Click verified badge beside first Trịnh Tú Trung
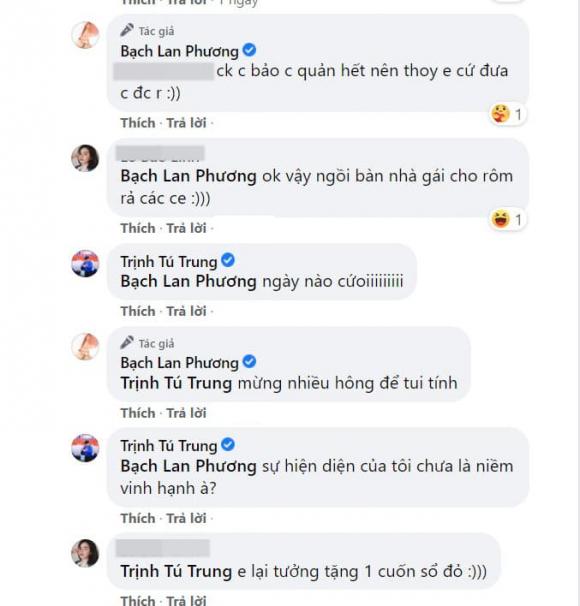The width and height of the screenshot is (580, 606). point(228,260)
